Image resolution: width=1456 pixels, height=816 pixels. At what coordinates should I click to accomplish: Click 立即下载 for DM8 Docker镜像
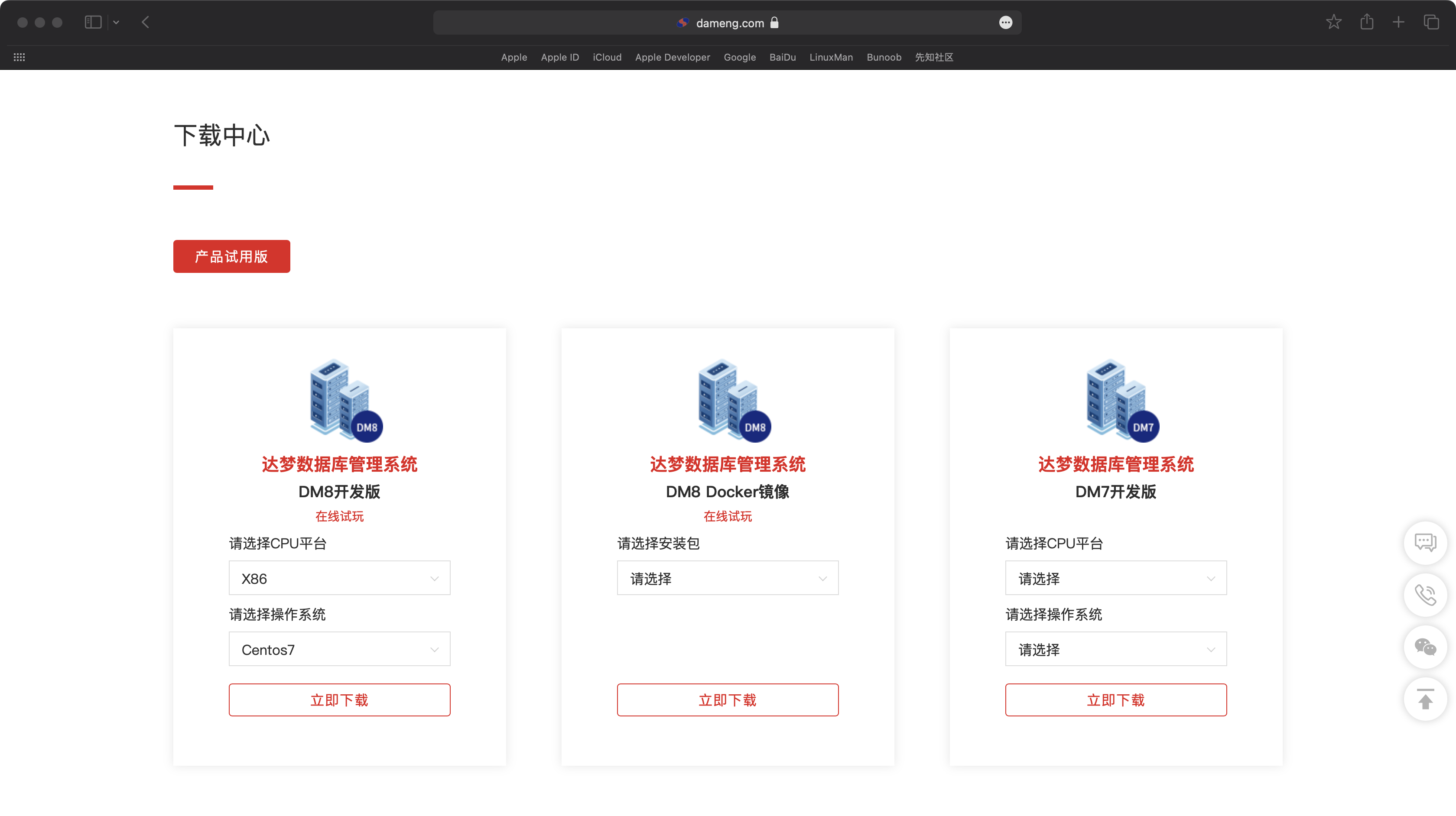pos(728,700)
